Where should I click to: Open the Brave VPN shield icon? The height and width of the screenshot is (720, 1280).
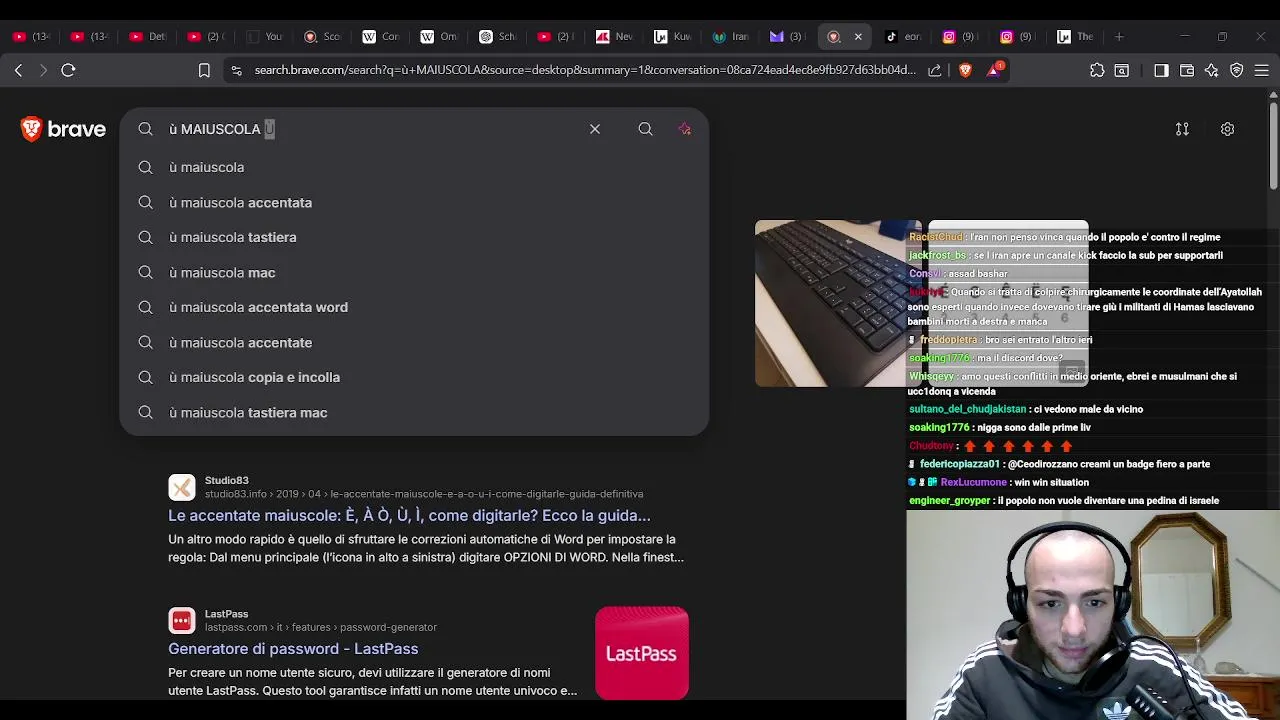pyautogui.click(x=1237, y=70)
